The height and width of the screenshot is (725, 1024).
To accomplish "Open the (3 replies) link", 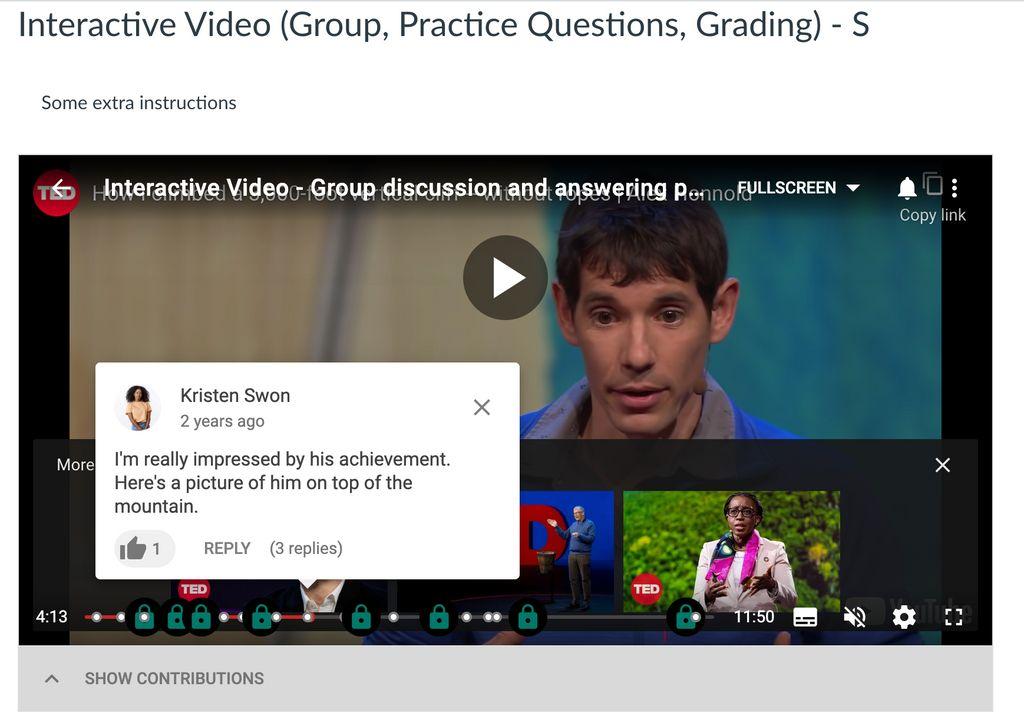I will click(x=306, y=548).
